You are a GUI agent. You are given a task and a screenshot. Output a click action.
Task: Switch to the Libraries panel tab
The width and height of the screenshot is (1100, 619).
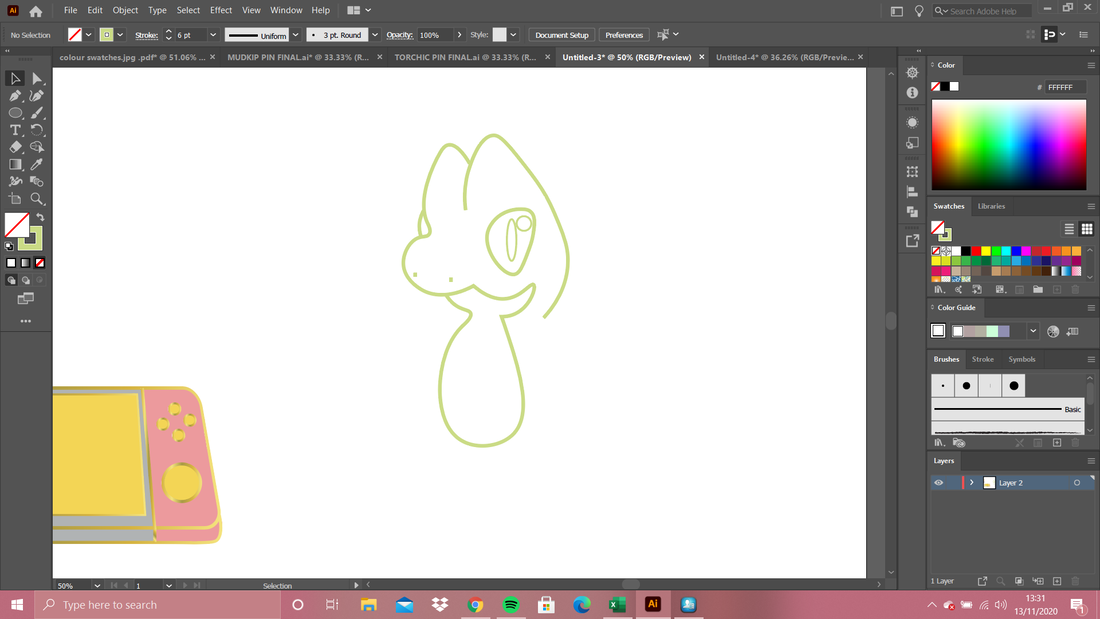click(x=991, y=206)
